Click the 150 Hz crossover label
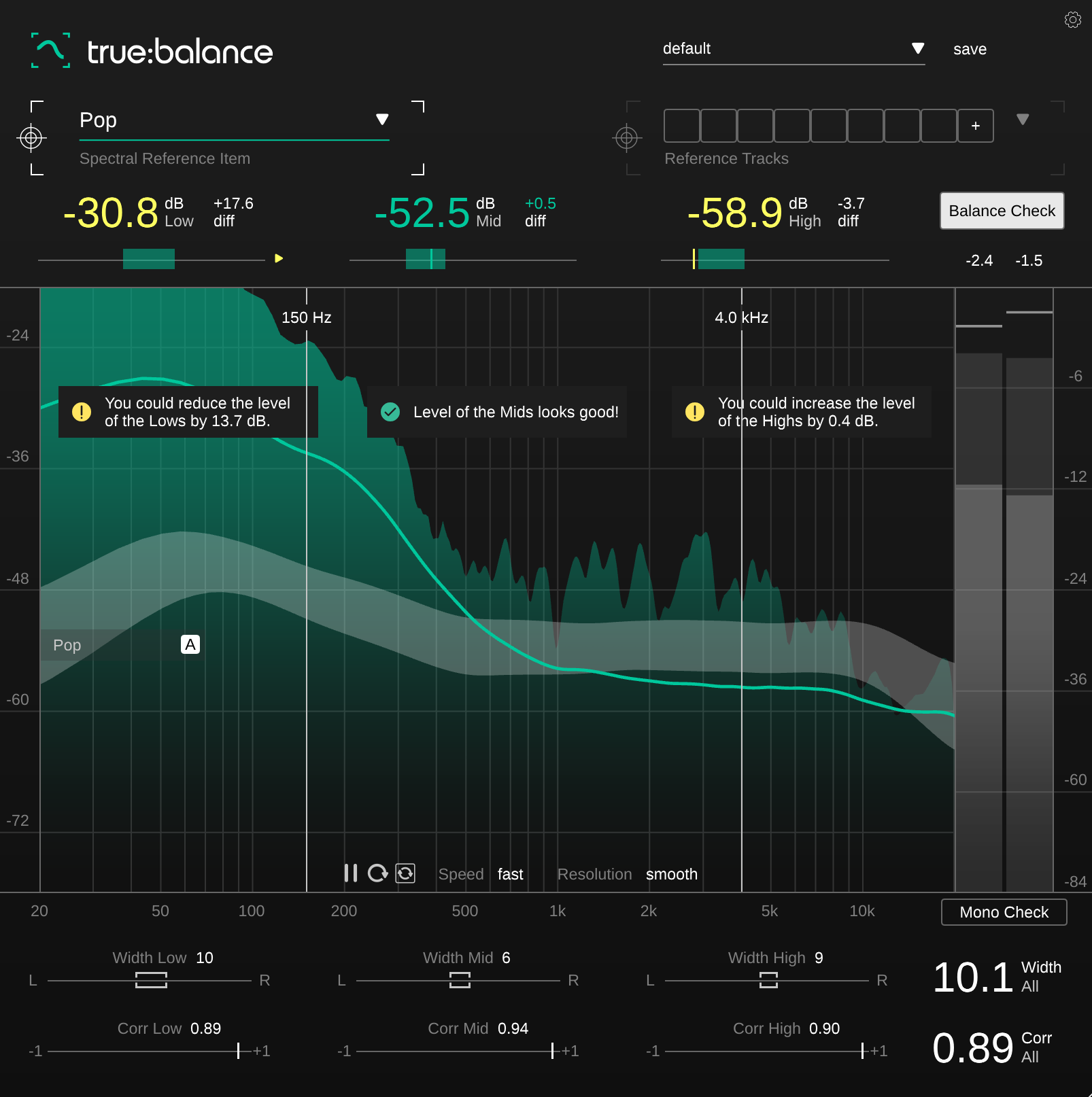This screenshot has width=1092, height=1097. pyautogui.click(x=307, y=317)
